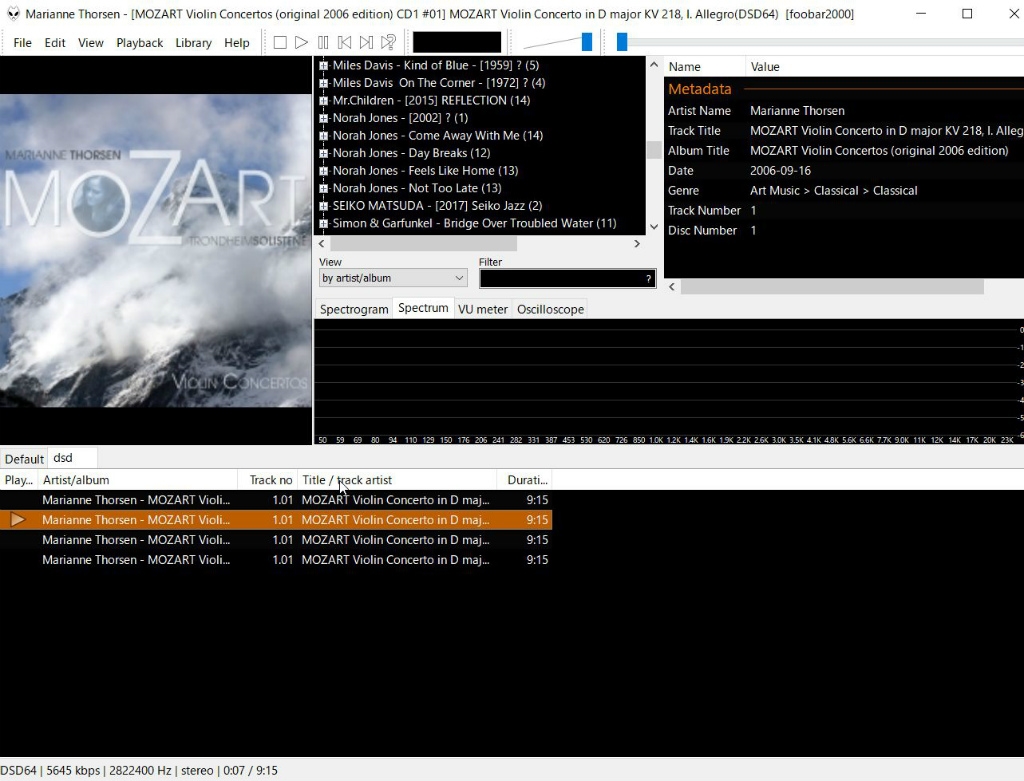Viewport: 1024px width, 781px height.
Task: Click the status bar DSD64 info text
Action: tap(138, 771)
